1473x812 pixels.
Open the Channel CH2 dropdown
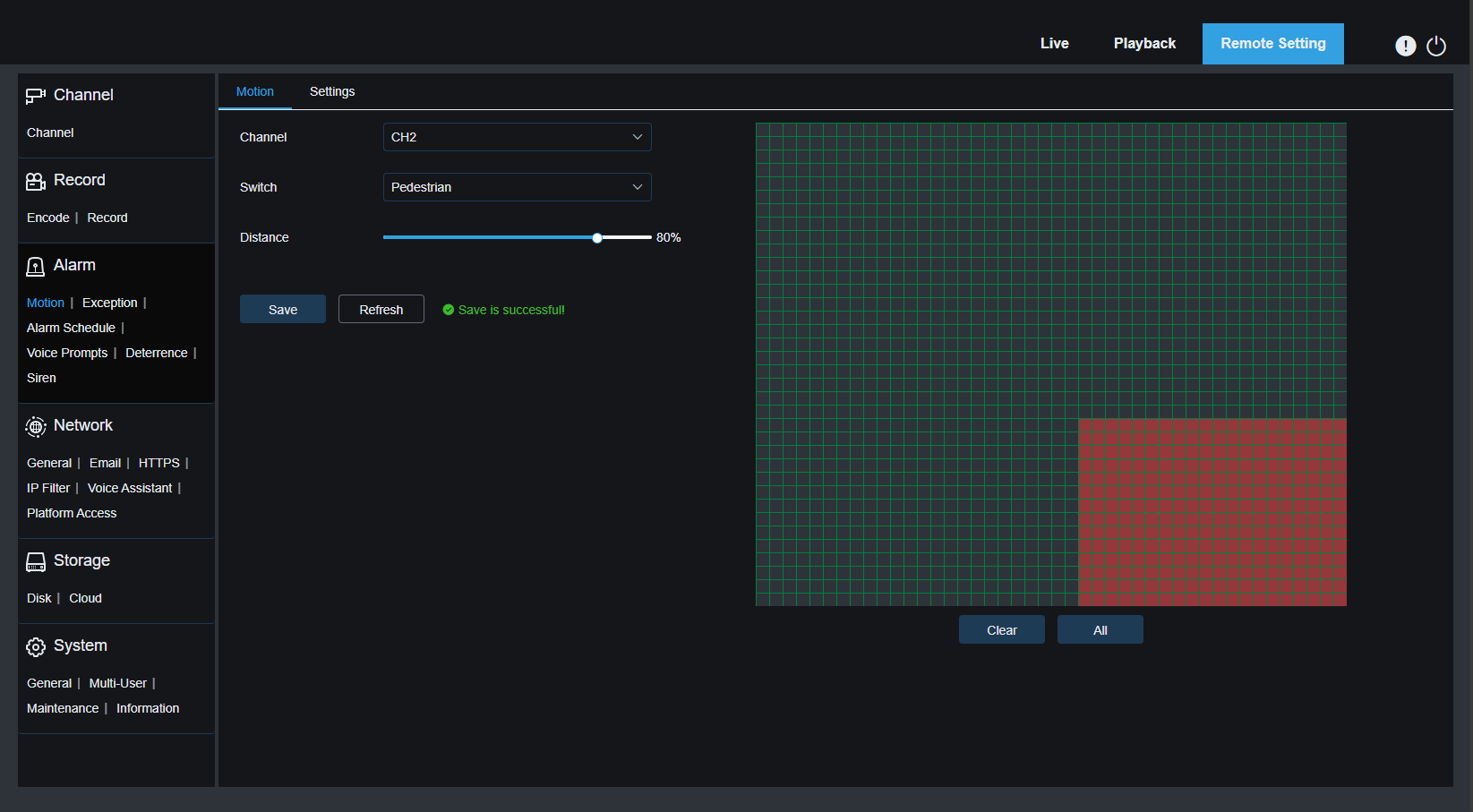(x=517, y=137)
